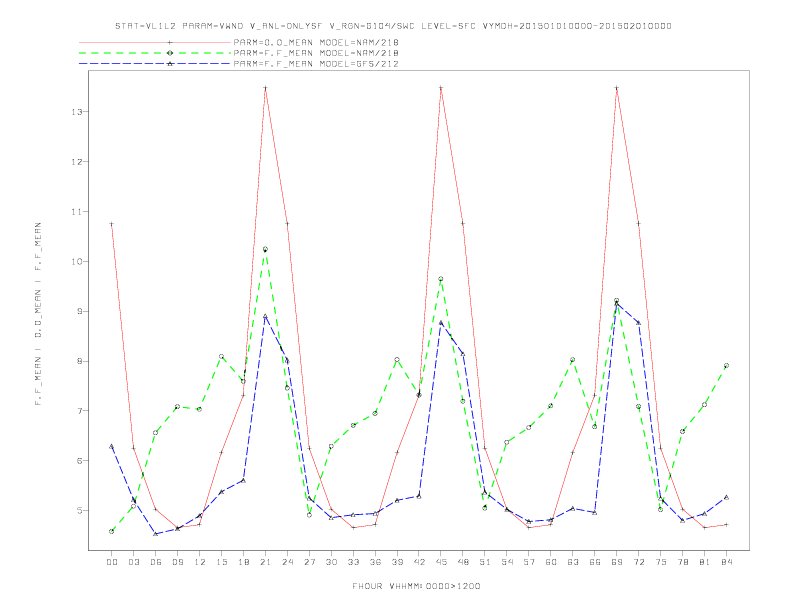Click y-axis tick label 9
Screen dimensions: 792x612
pyautogui.click(x=79, y=312)
